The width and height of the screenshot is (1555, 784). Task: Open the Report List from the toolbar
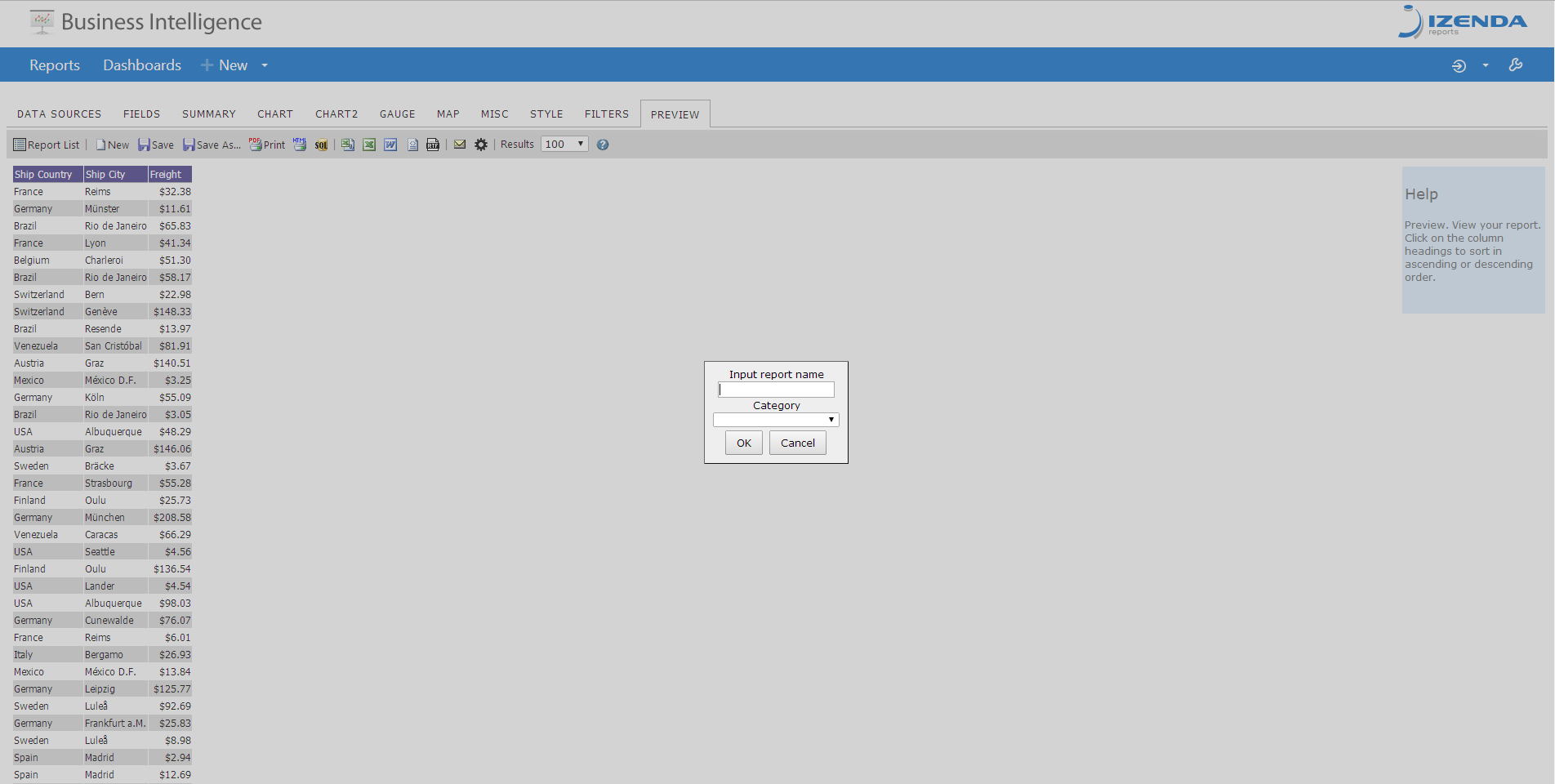tap(47, 145)
